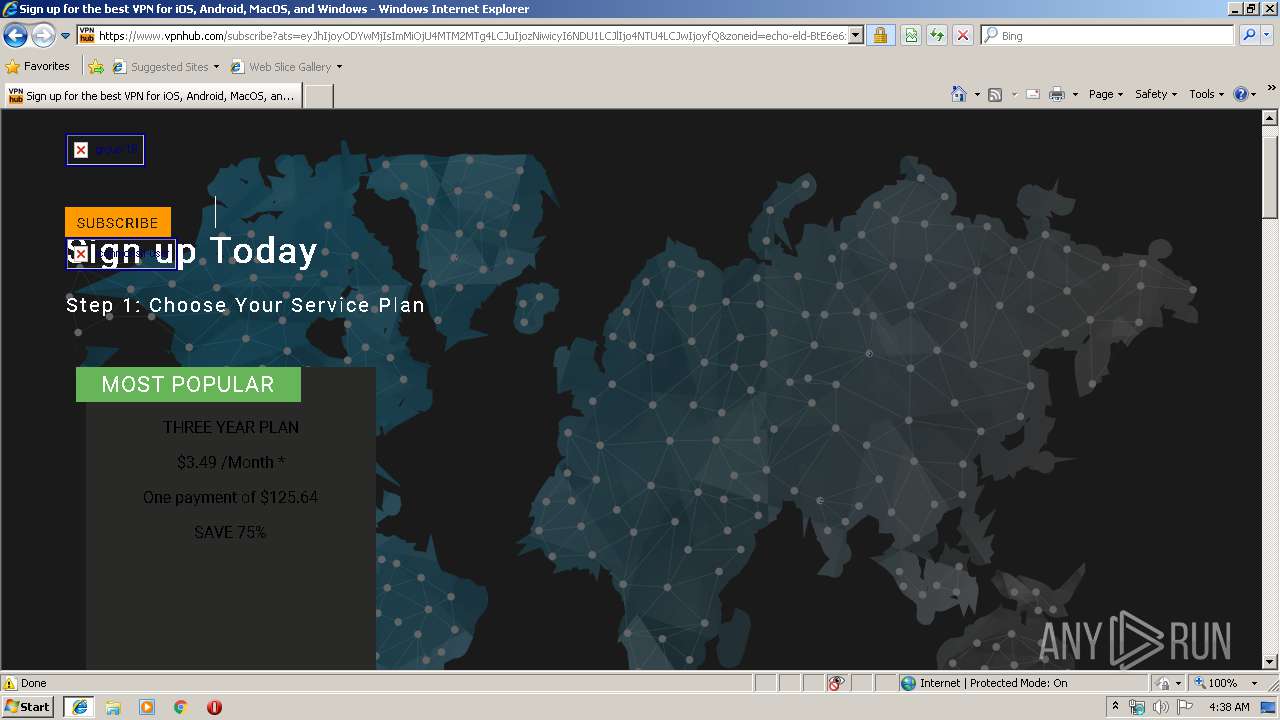
Task: Stop loading with the red X icon
Action: [x=962, y=36]
